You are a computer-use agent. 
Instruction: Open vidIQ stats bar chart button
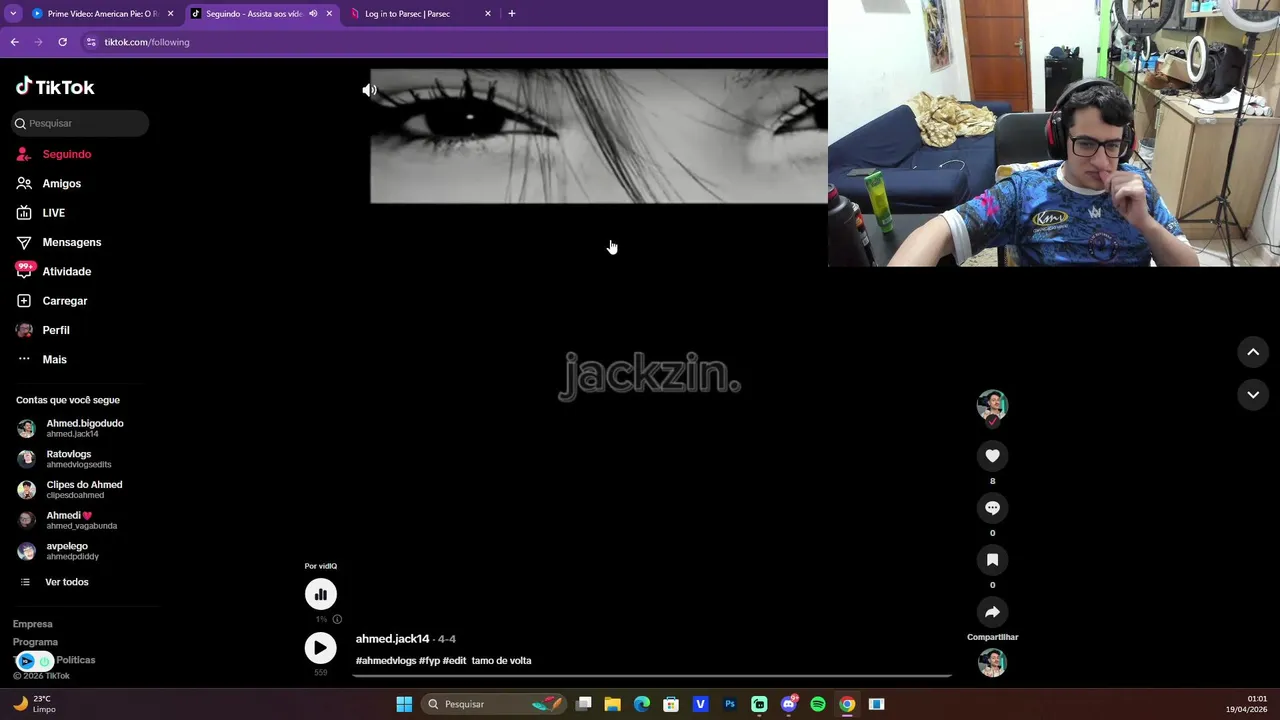tap(321, 595)
